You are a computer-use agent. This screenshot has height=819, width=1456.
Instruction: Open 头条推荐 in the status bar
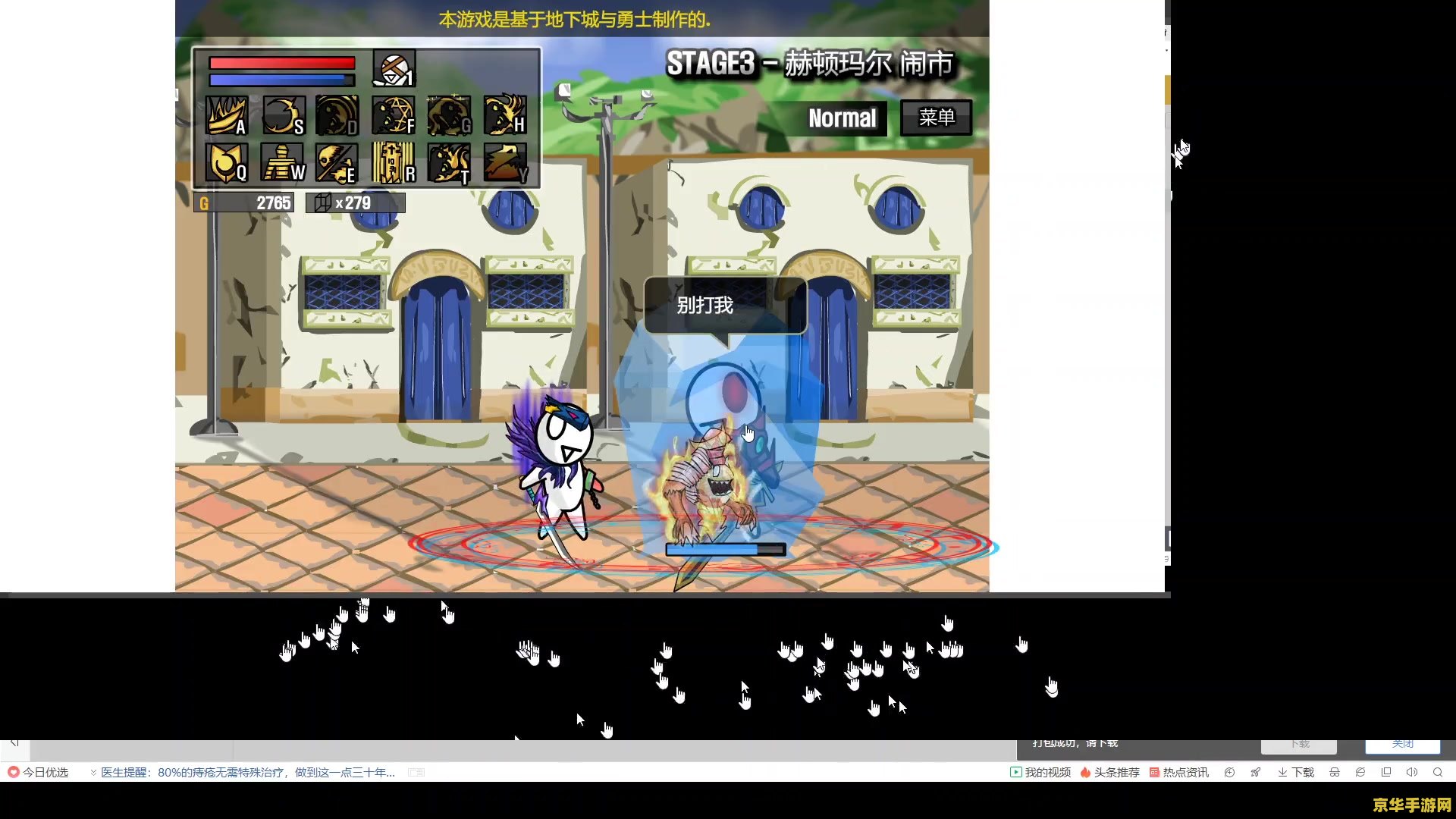pos(1109,772)
